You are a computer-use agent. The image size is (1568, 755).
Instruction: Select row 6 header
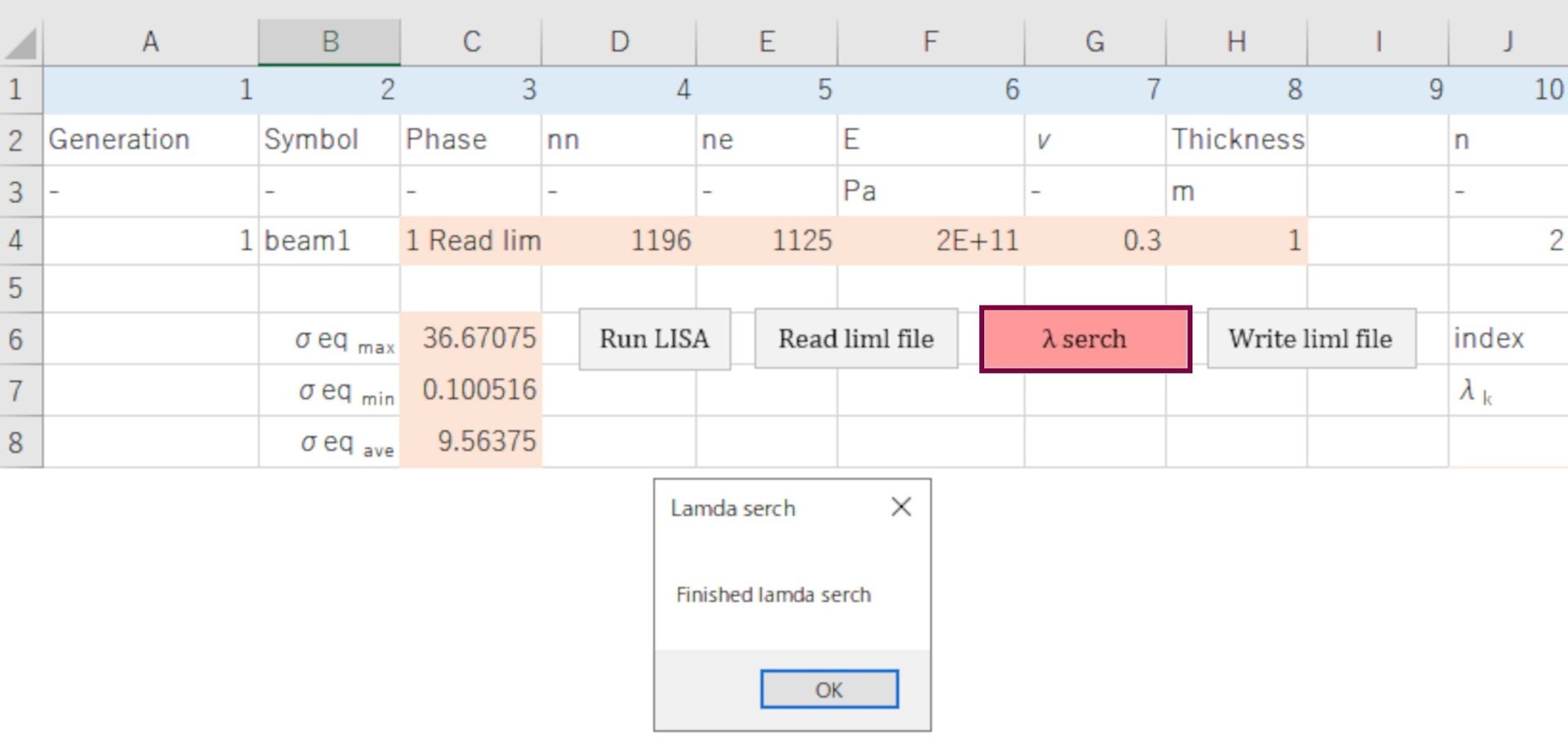coord(16,339)
